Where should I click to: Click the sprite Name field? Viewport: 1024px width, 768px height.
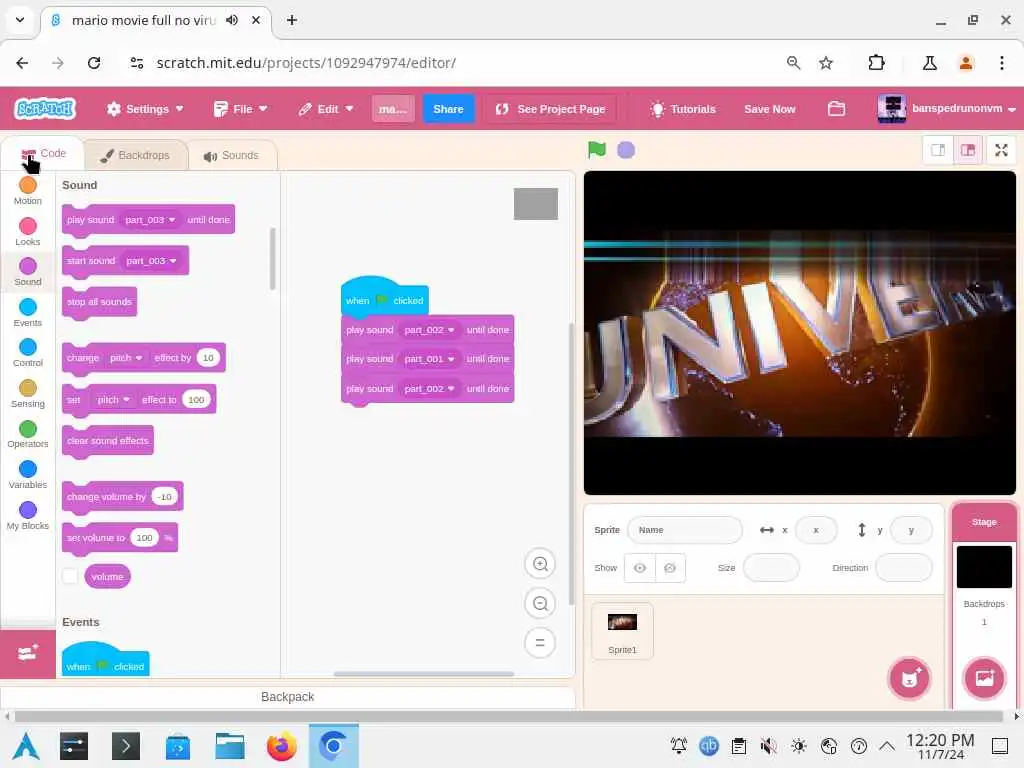tap(684, 530)
